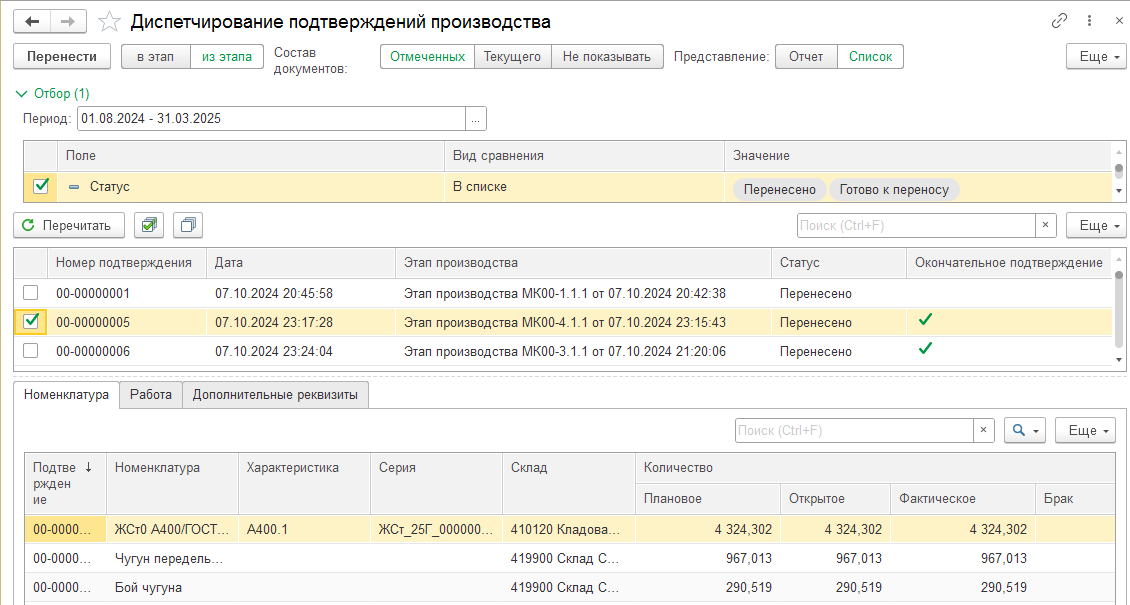Open the top-right Еще dropdown menu
Image resolution: width=1130 pixels, height=605 pixels.
point(1096,57)
